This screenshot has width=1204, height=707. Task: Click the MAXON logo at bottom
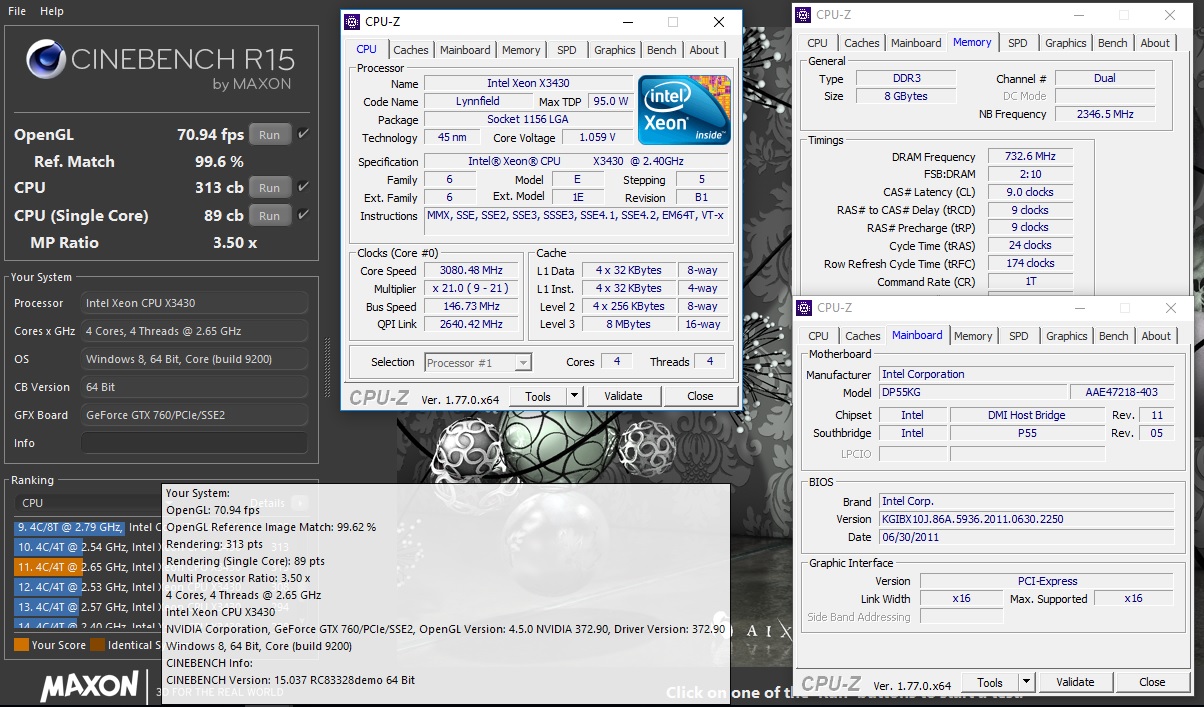click(x=89, y=685)
